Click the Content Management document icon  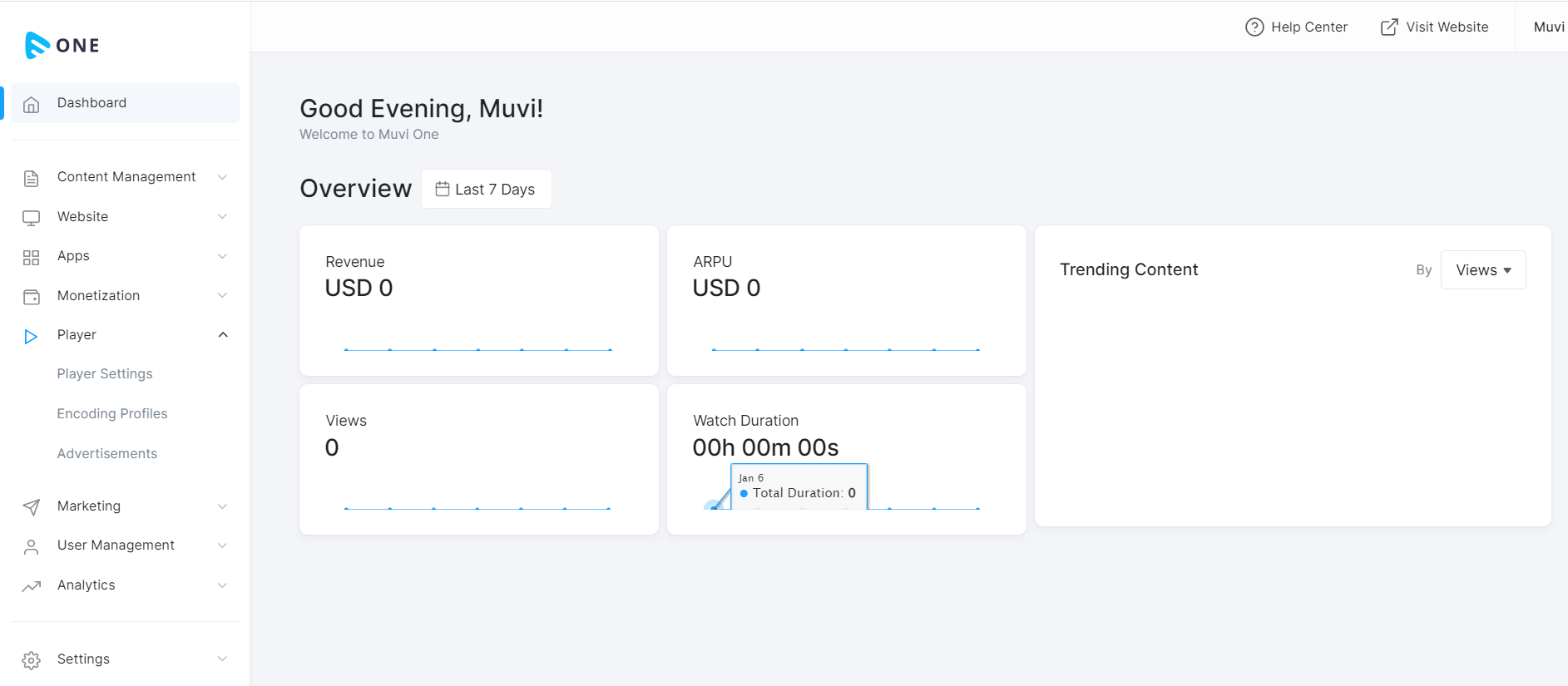point(31,176)
